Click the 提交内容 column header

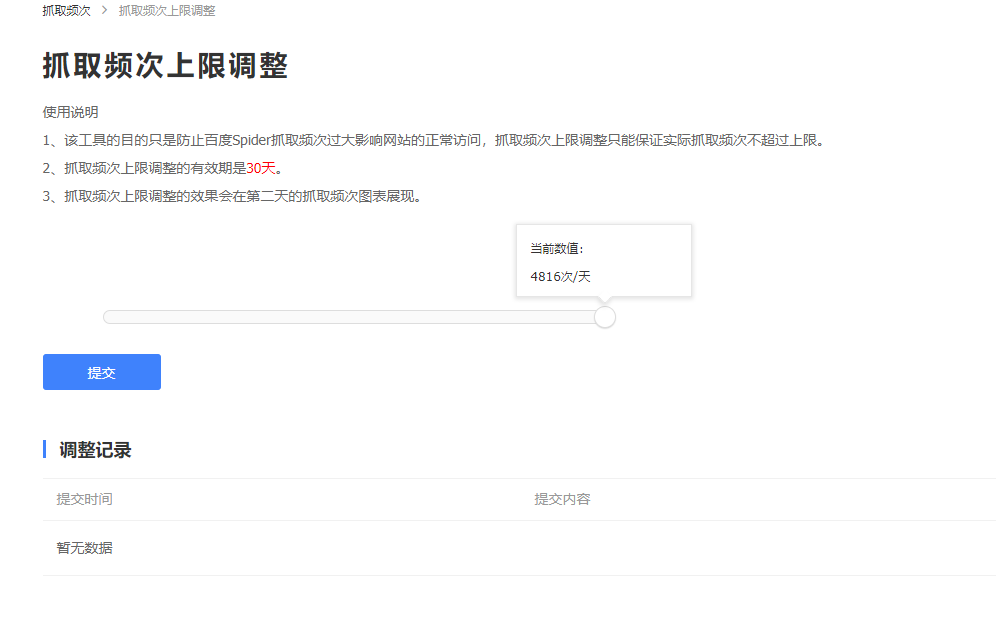[562, 499]
